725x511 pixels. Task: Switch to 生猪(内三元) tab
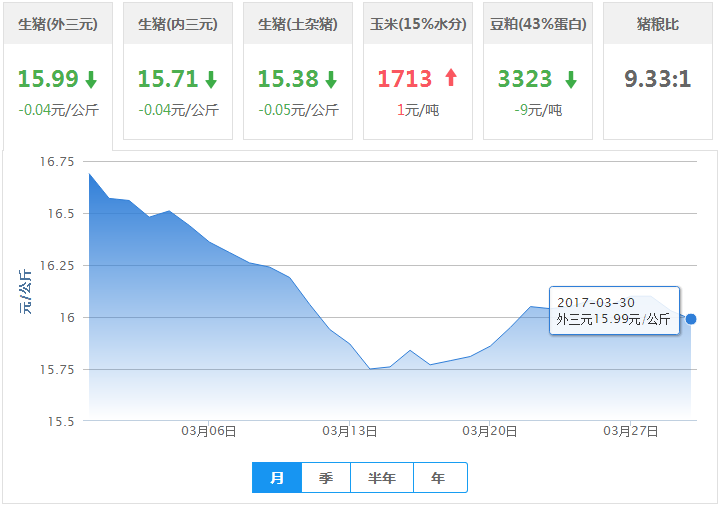[178, 23]
